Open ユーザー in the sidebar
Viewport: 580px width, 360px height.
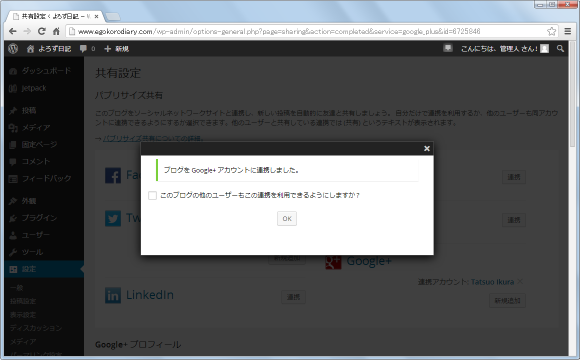click(x=44, y=235)
